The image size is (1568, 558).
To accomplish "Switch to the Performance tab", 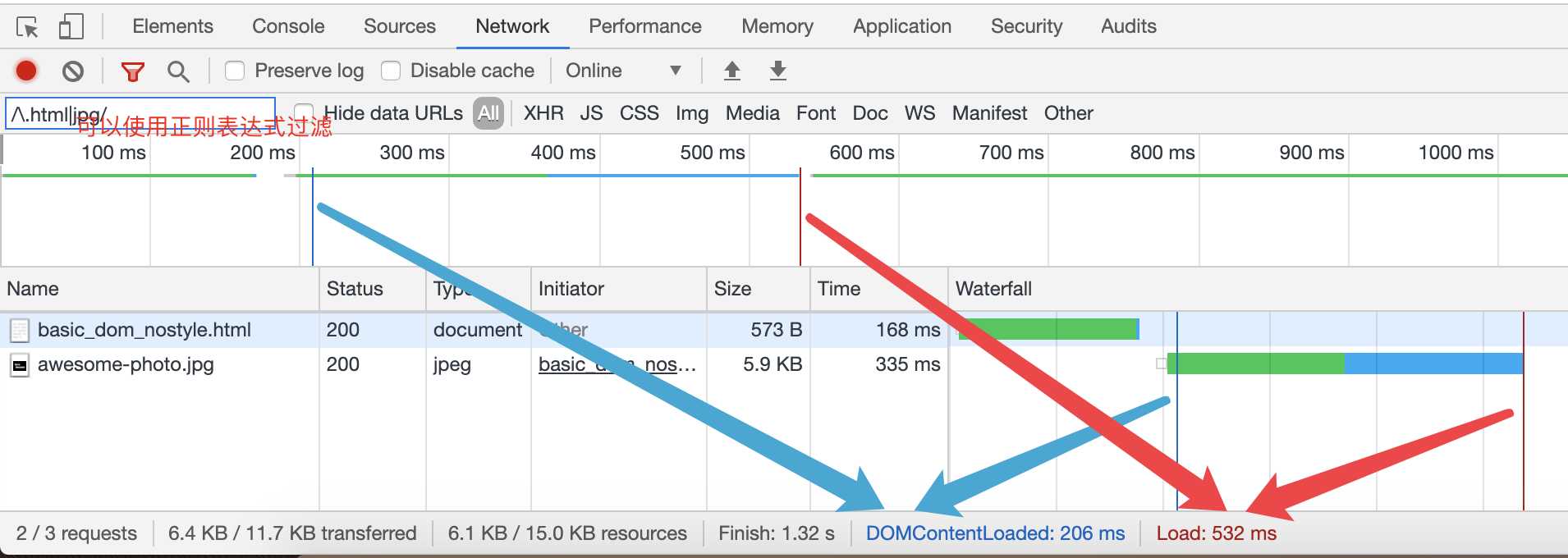I will pos(644,27).
